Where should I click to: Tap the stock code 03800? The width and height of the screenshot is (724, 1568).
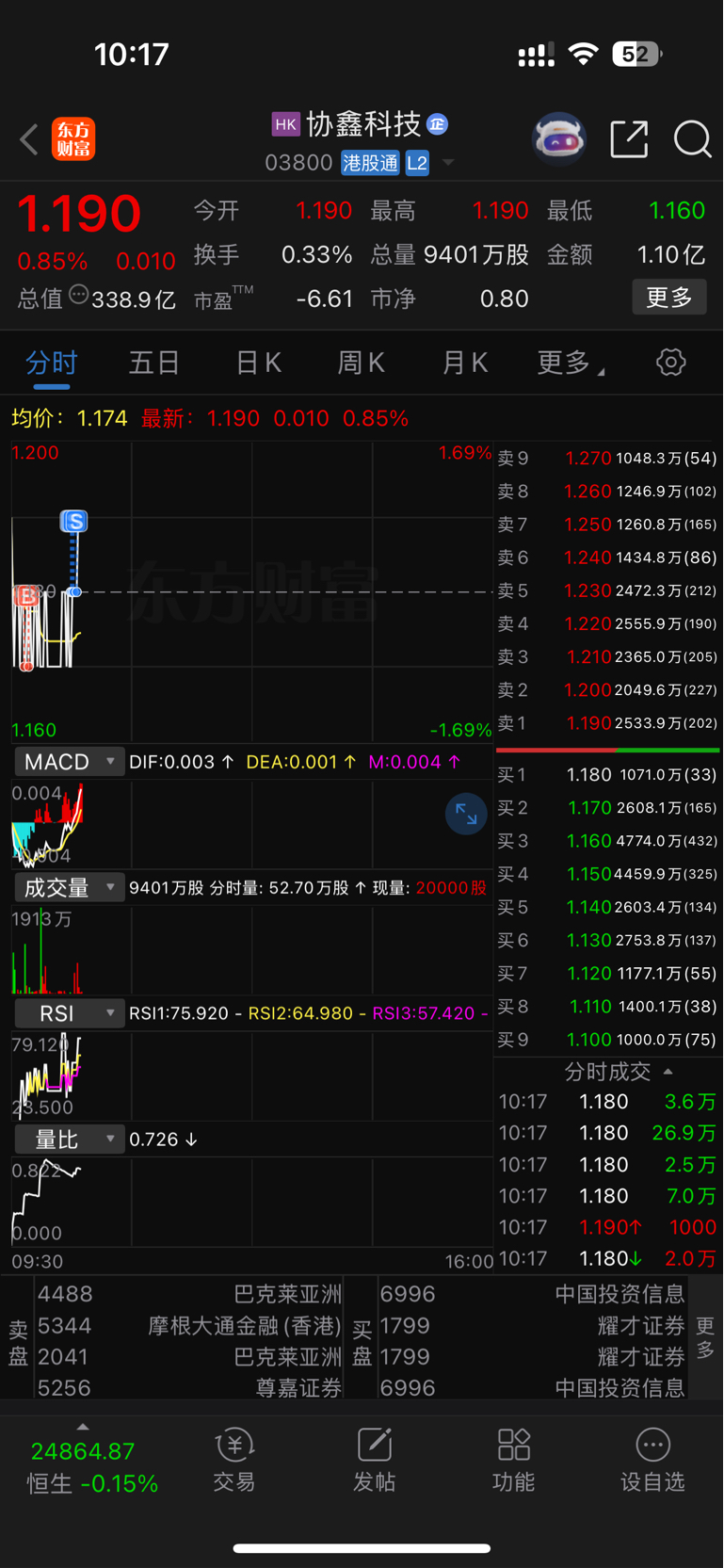point(298,163)
